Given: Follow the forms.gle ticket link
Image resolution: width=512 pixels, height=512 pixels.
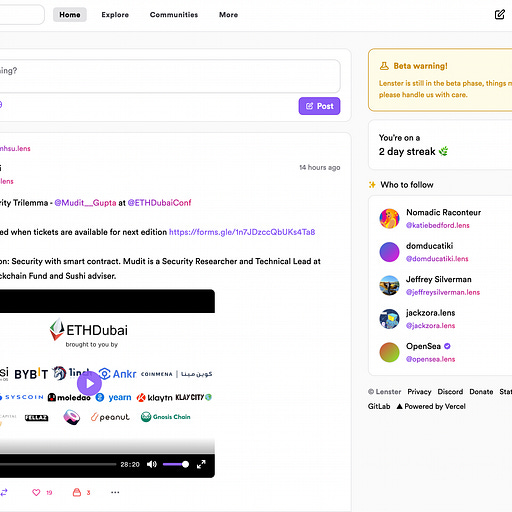Looking at the screenshot, I should click(242, 232).
